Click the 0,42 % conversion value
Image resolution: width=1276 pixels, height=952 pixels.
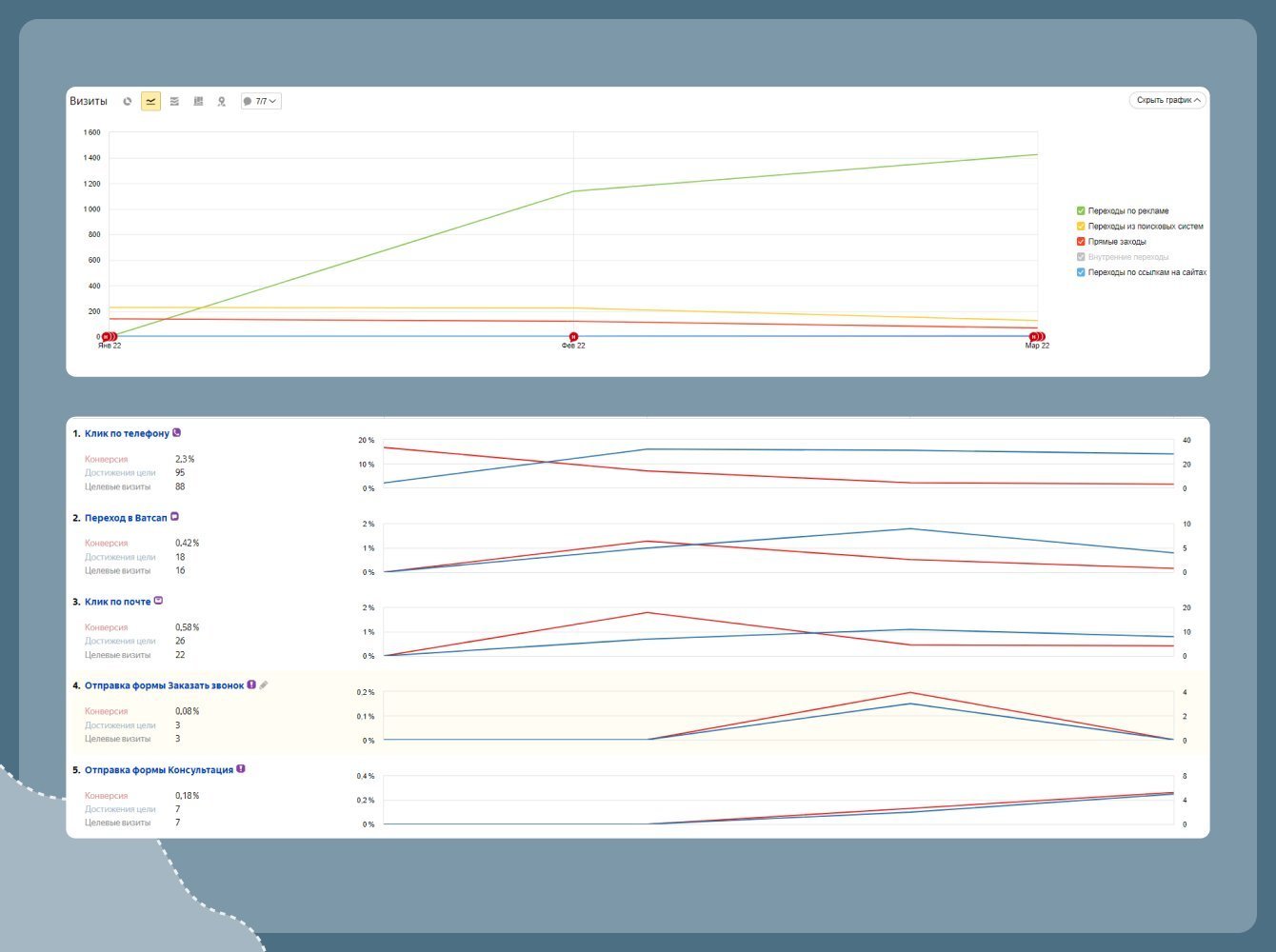(188, 543)
